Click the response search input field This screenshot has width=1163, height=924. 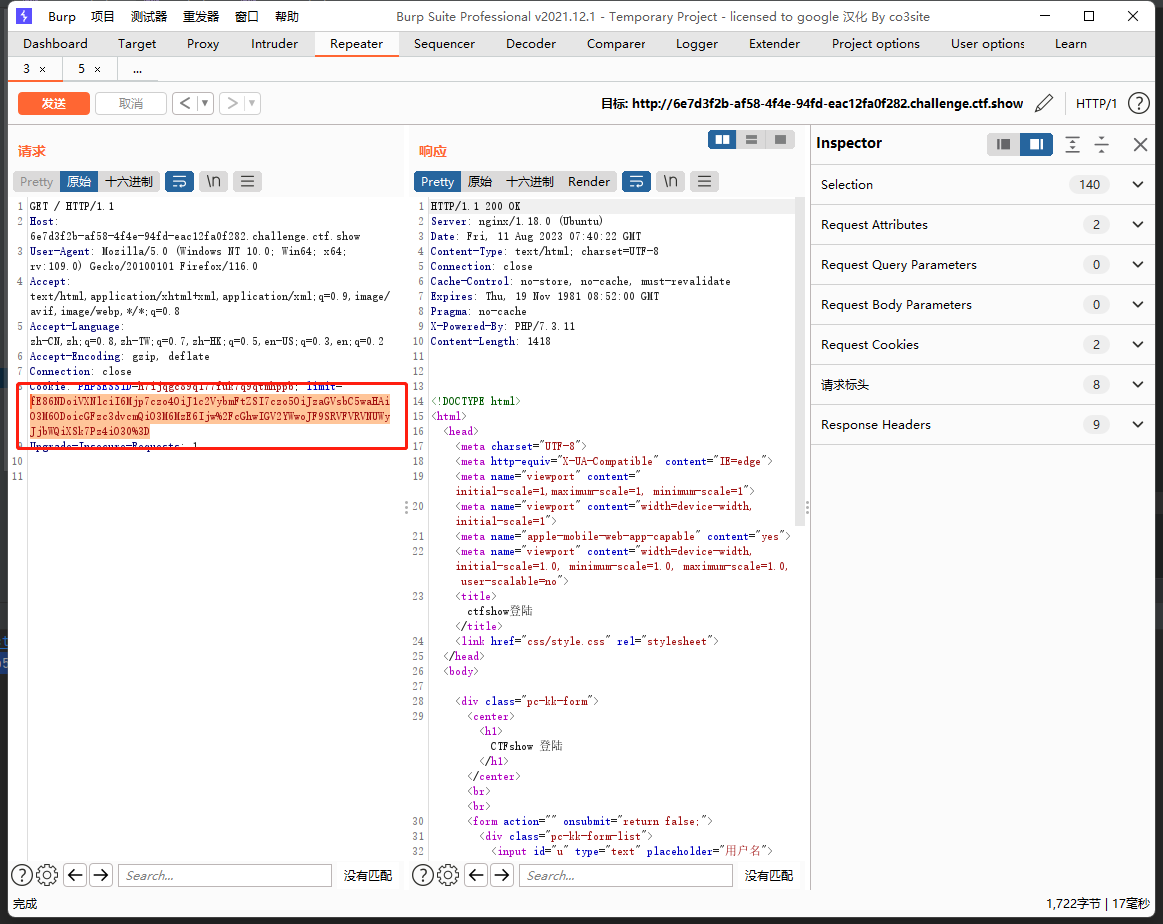[x=626, y=875]
